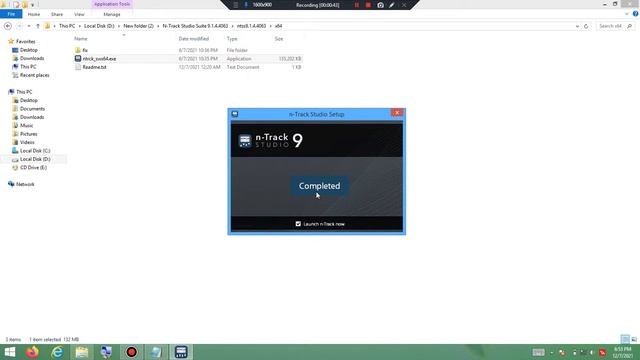Viewport: 640px width, 360px height.
Task: Click the Completed button in setup dialog
Action: pyautogui.click(x=319, y=186)
